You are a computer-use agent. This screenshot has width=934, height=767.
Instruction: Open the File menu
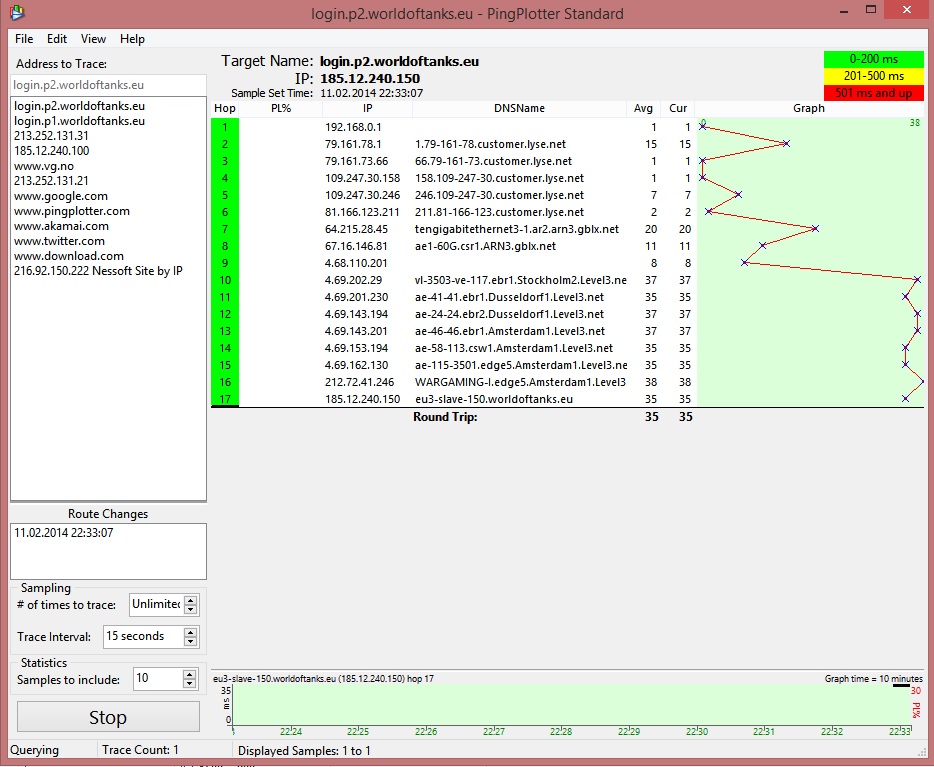[24, 39]
